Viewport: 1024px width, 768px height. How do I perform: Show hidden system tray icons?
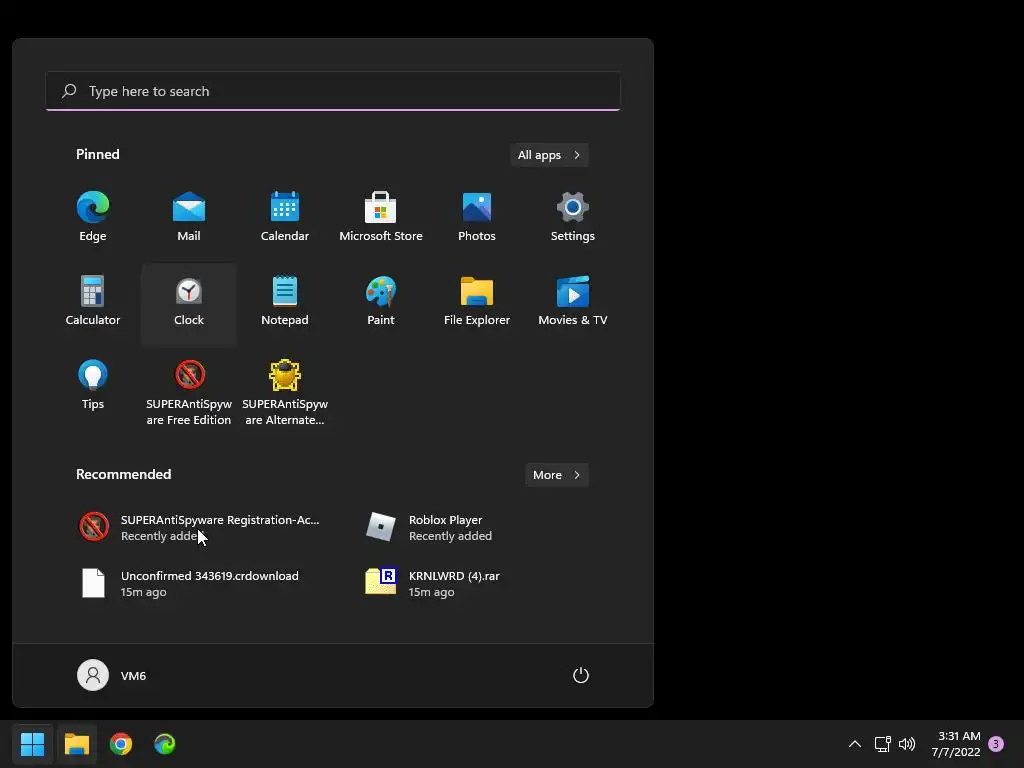pyautogui.click(x=854, y=744)
